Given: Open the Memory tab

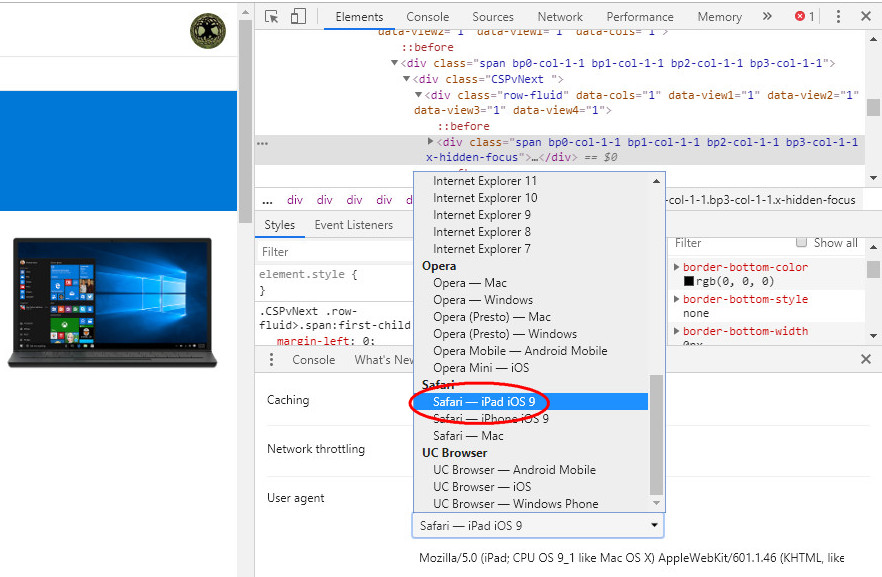Looking at the screenshot, I should (x=719, y=17).
